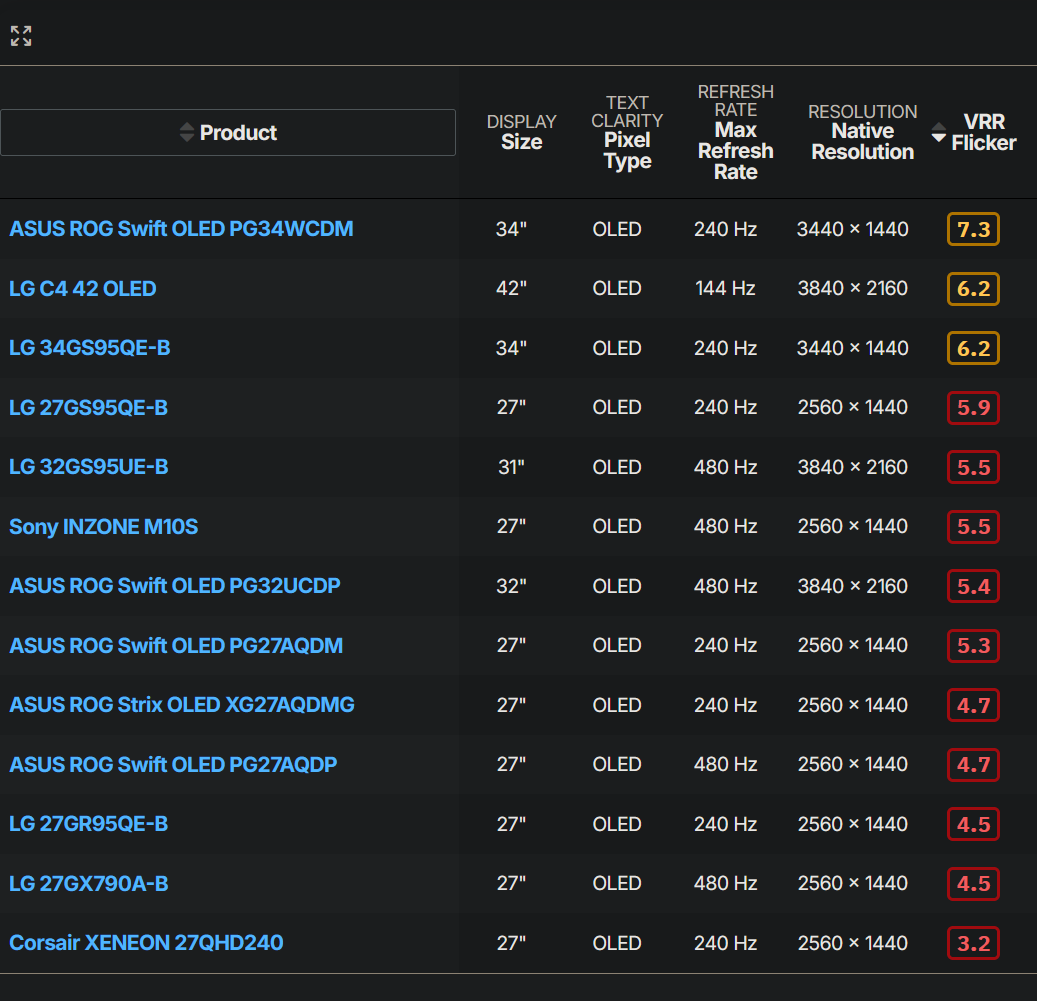Sort by the Product column arrows
1037x1001 pixels.
click(187, 132)
